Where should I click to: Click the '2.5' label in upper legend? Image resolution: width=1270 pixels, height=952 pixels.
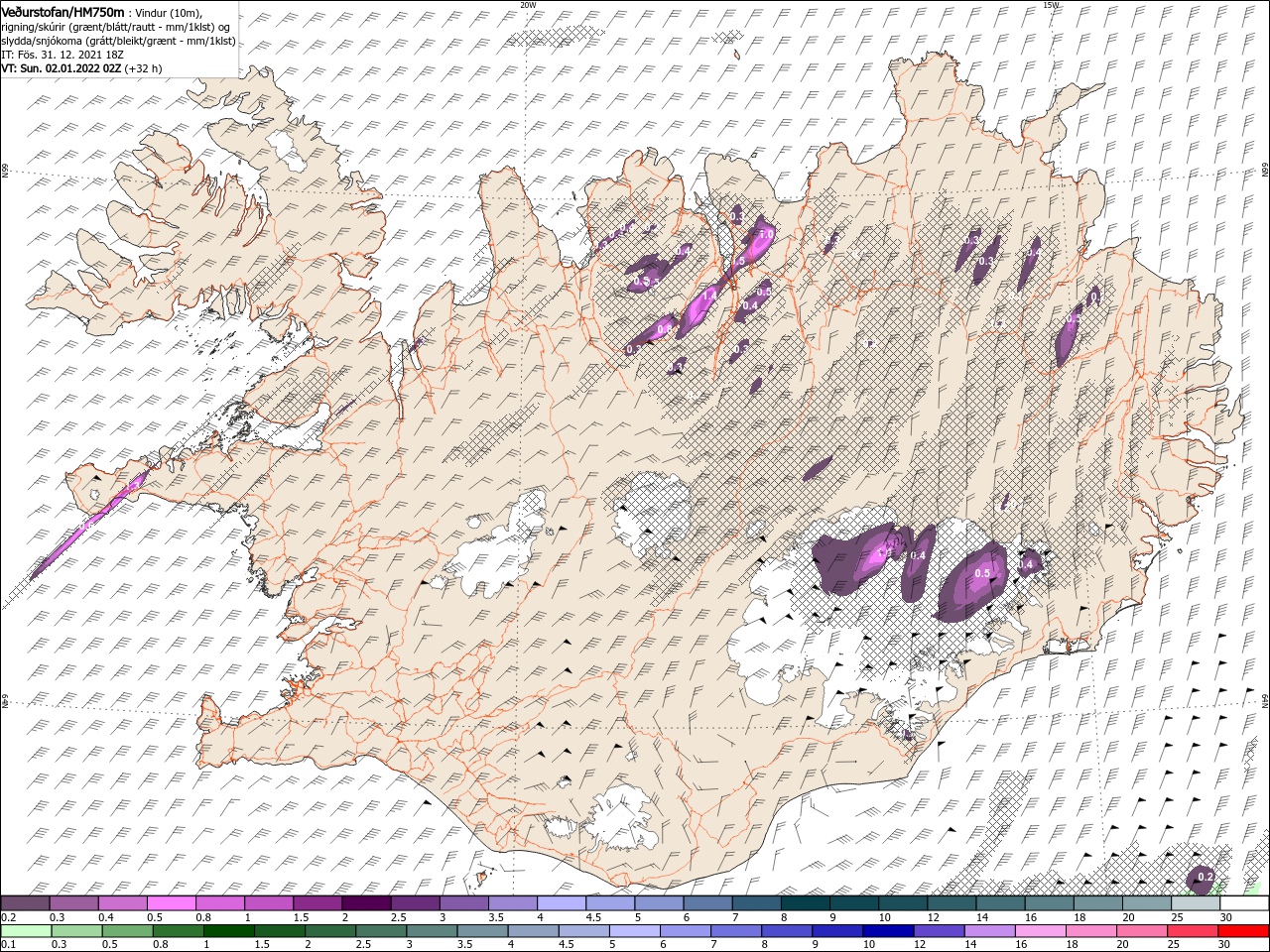(x=398, y=917)
